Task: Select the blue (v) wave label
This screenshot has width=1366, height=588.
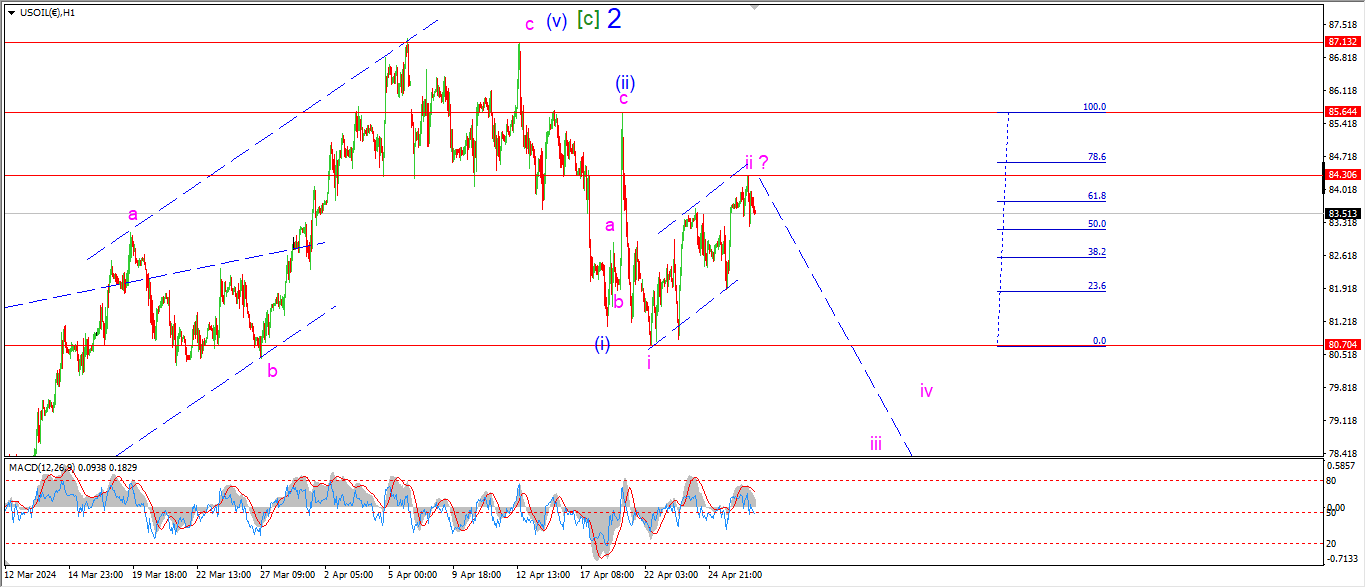Action: tap(557, 22)
